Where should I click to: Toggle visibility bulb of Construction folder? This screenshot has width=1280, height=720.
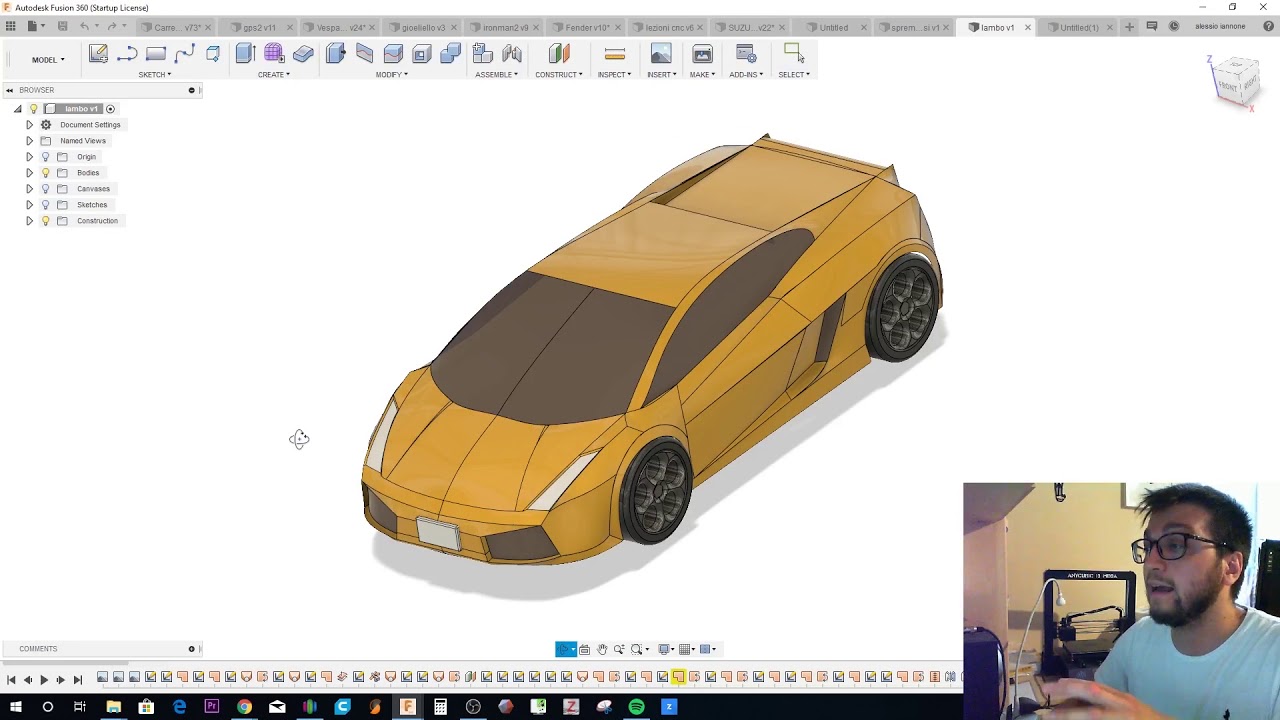[45, 221]
